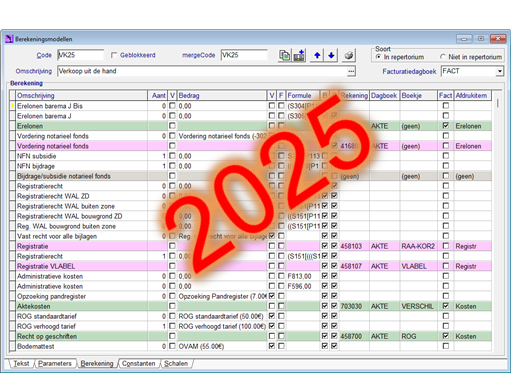Screen dimensions: 511x384
Task: Click the add row toolbar icon
Action: pyautogui.click(x=299, y=55)
